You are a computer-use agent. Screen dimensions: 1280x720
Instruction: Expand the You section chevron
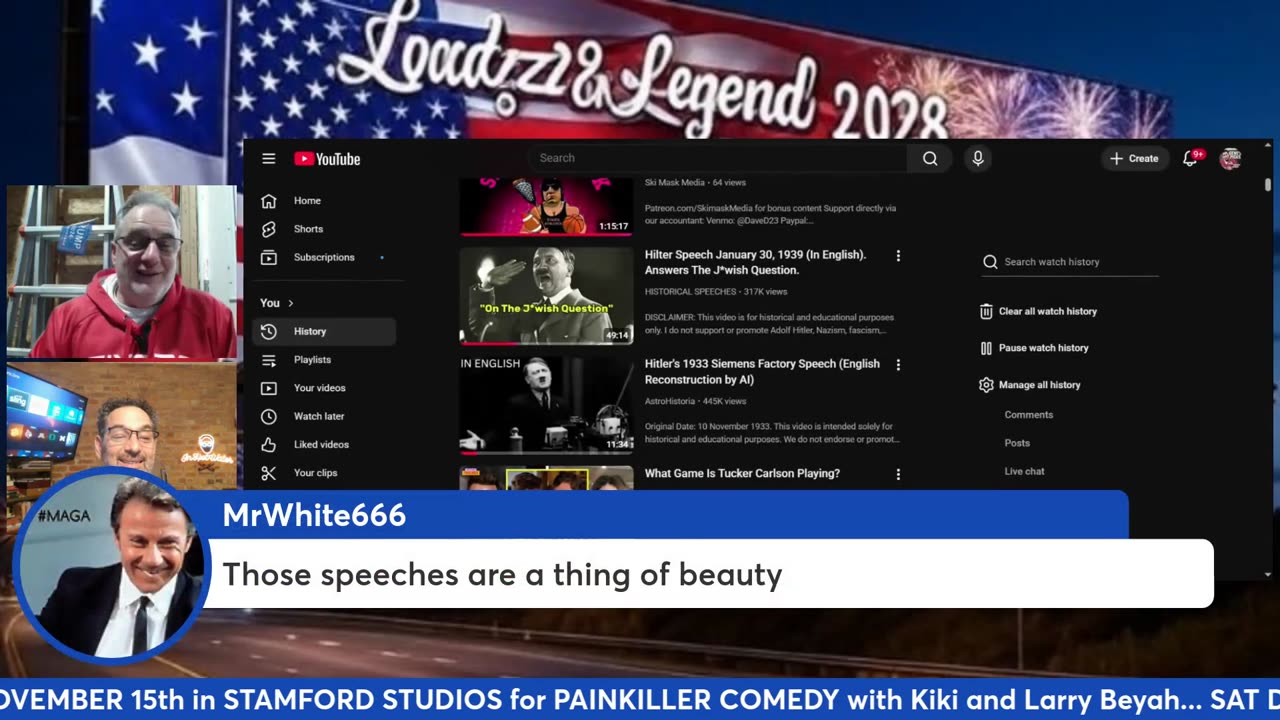coord(291,303)
